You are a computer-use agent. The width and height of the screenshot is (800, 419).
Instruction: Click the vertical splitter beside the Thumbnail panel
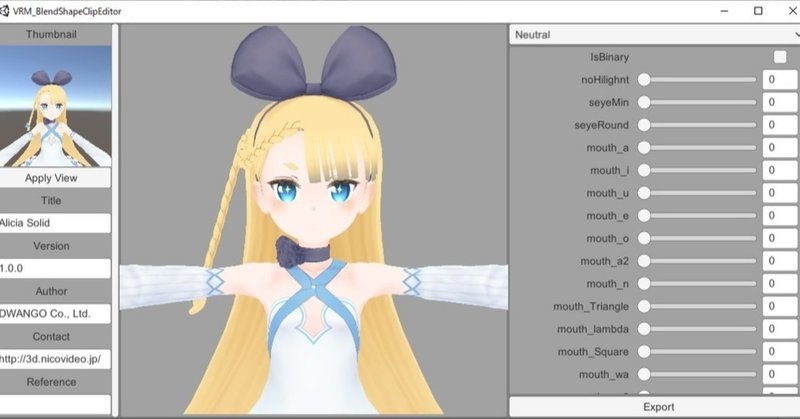tap(115, 220)
